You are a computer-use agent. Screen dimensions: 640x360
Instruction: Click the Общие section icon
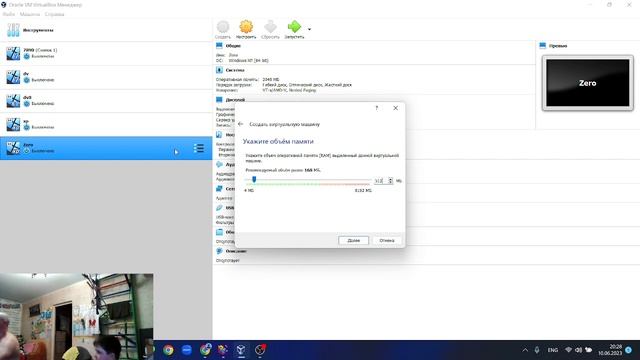[x=219, y=46]
